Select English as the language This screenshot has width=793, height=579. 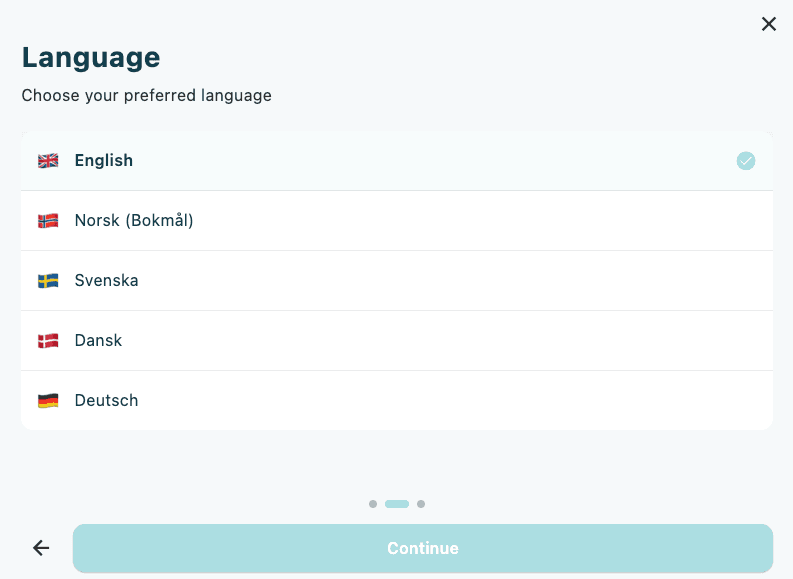[x=397, y=161]
